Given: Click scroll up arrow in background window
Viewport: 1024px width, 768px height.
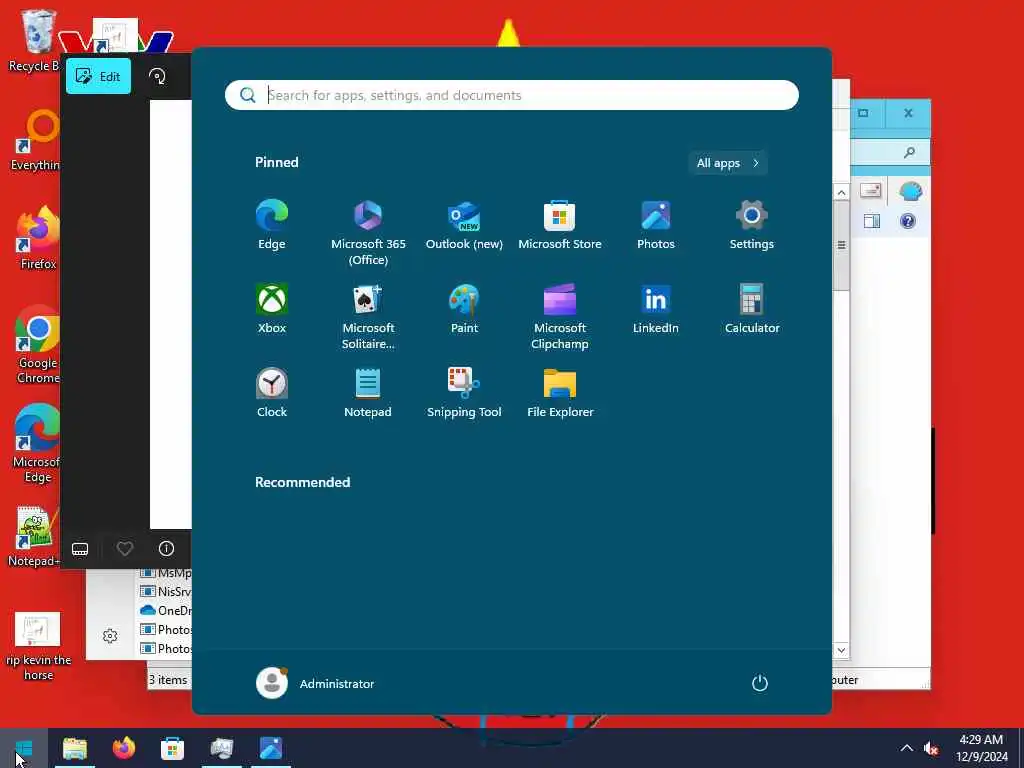Looking at the screenshot, I should [841, 193].
